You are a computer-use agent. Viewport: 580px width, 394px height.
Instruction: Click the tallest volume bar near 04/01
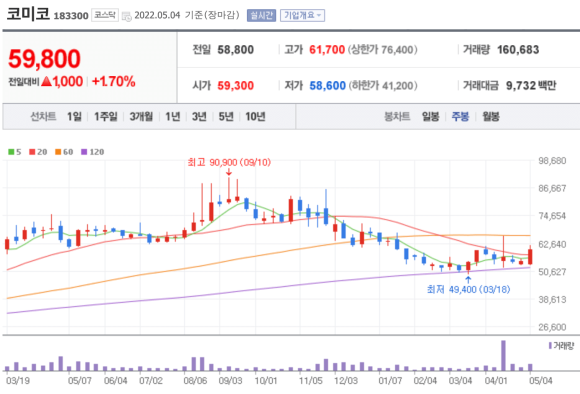[x=503, y=356]
